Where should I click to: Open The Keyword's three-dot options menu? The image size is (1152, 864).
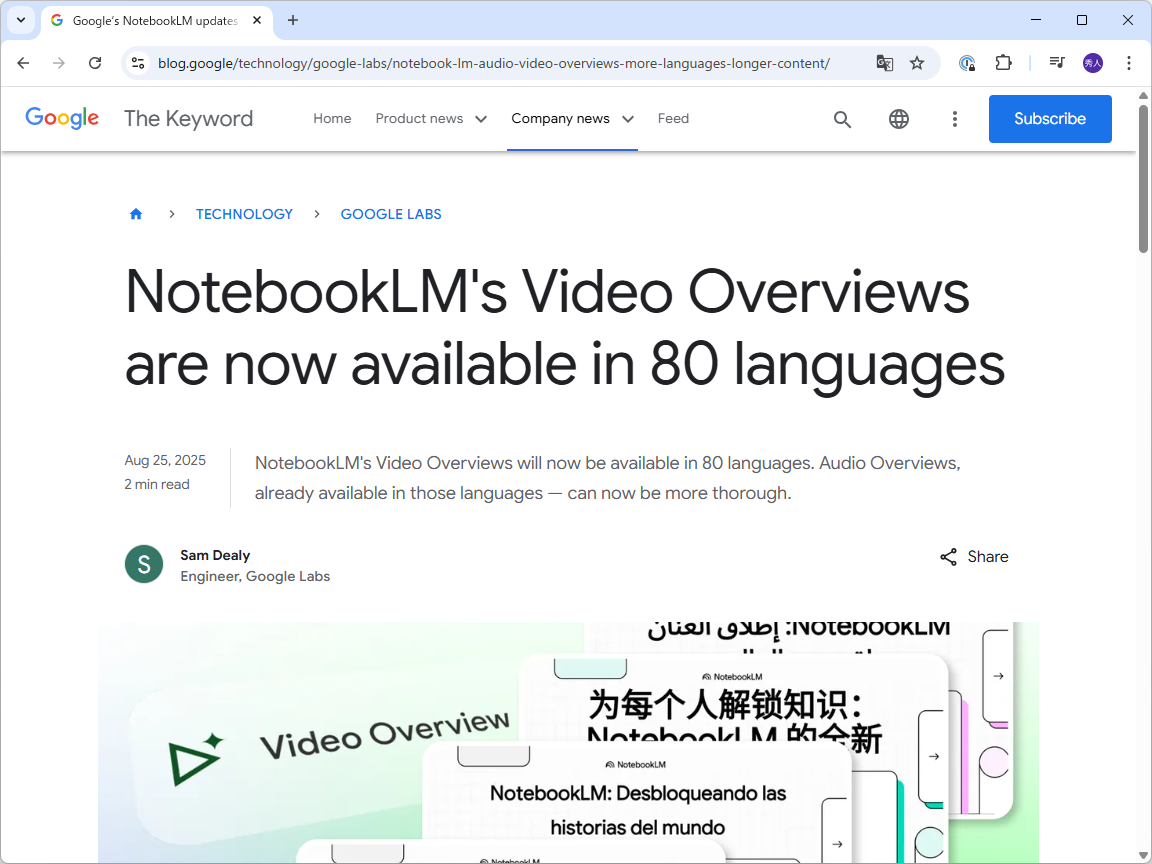[955, 119]
